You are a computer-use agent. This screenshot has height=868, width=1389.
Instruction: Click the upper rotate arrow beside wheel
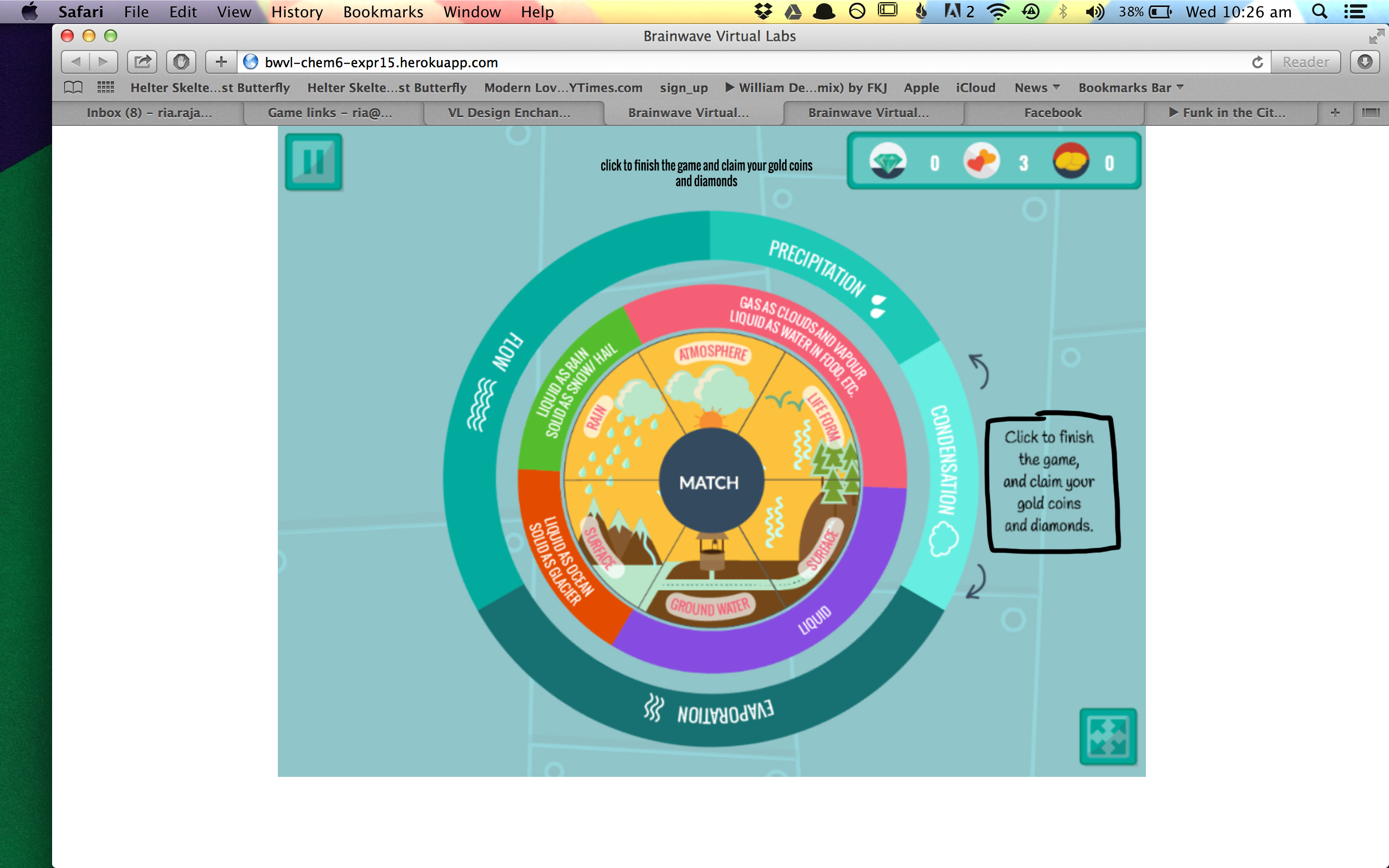pyautogui.click(x=979, y=371)
